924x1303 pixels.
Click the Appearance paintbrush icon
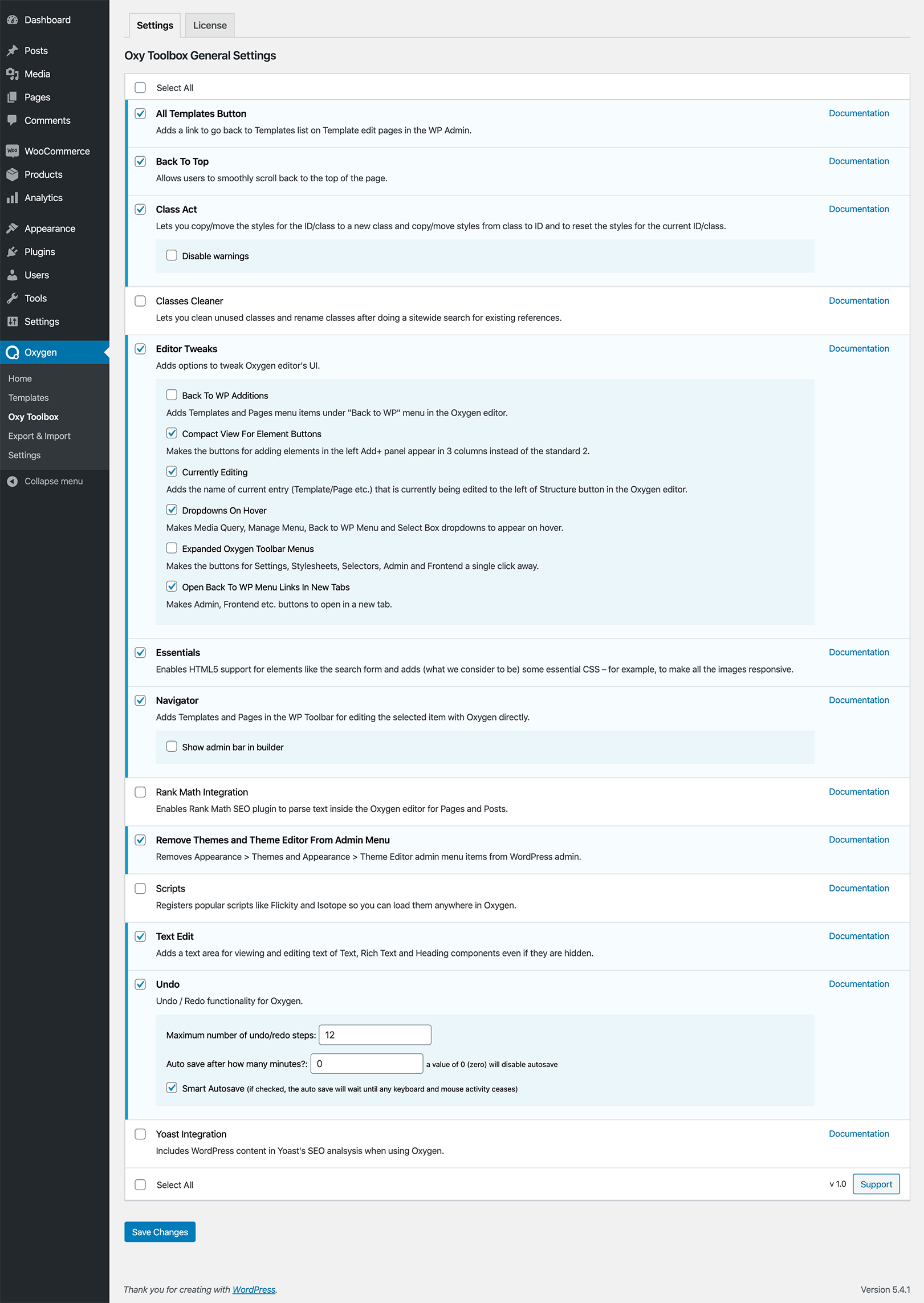[13, 229]
